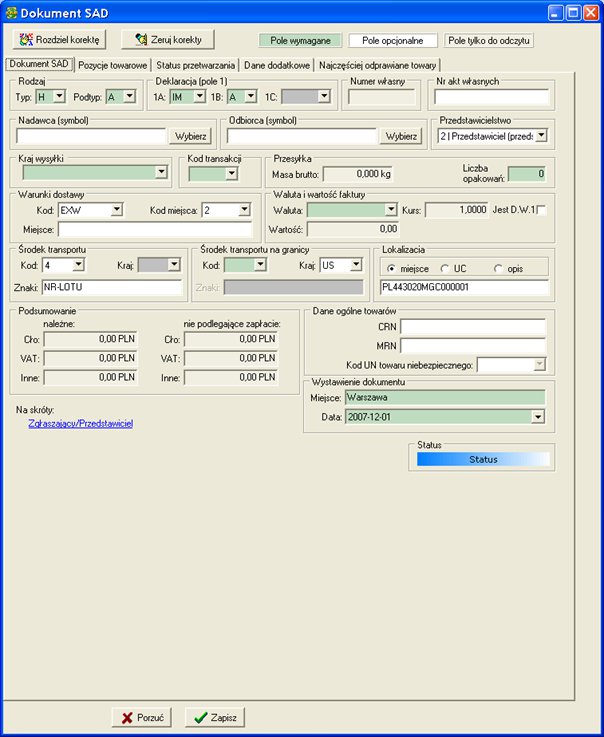
Task: Open Kod UN towaru niebezpiecznego dropdown
Action: coord(540,364)
